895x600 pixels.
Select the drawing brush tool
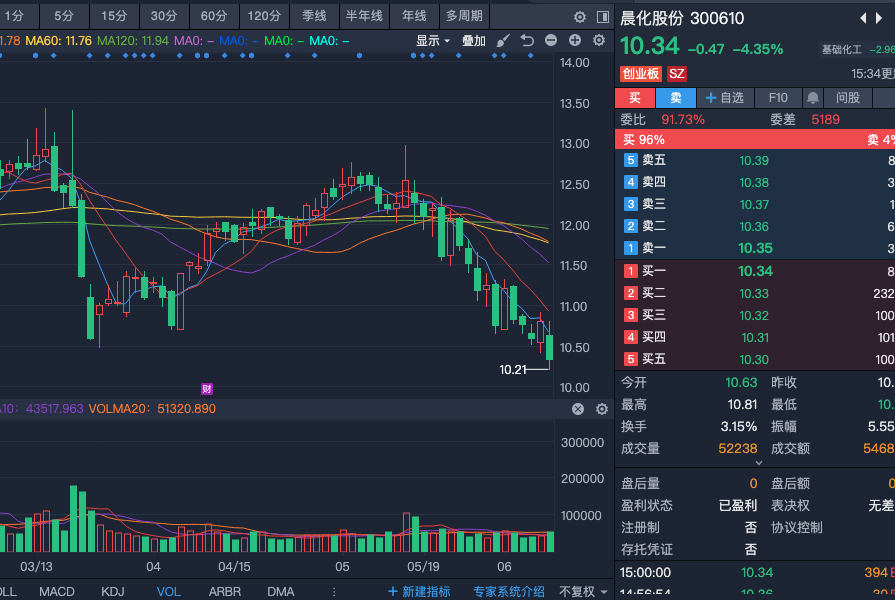point(503,41)
